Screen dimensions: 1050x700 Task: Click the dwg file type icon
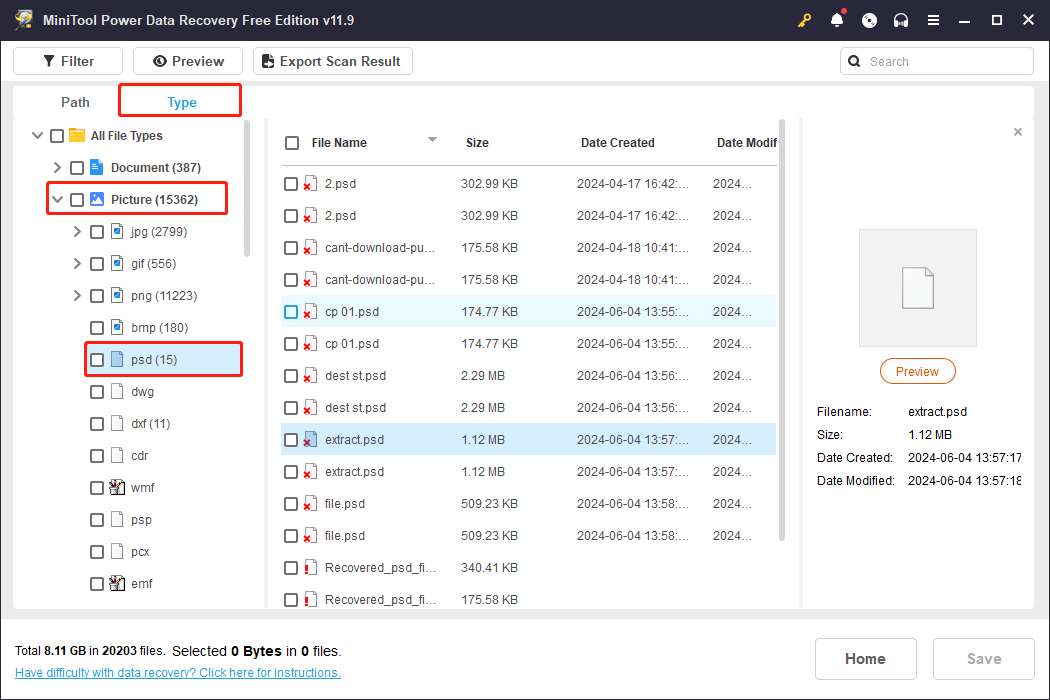tap(117, 392)
